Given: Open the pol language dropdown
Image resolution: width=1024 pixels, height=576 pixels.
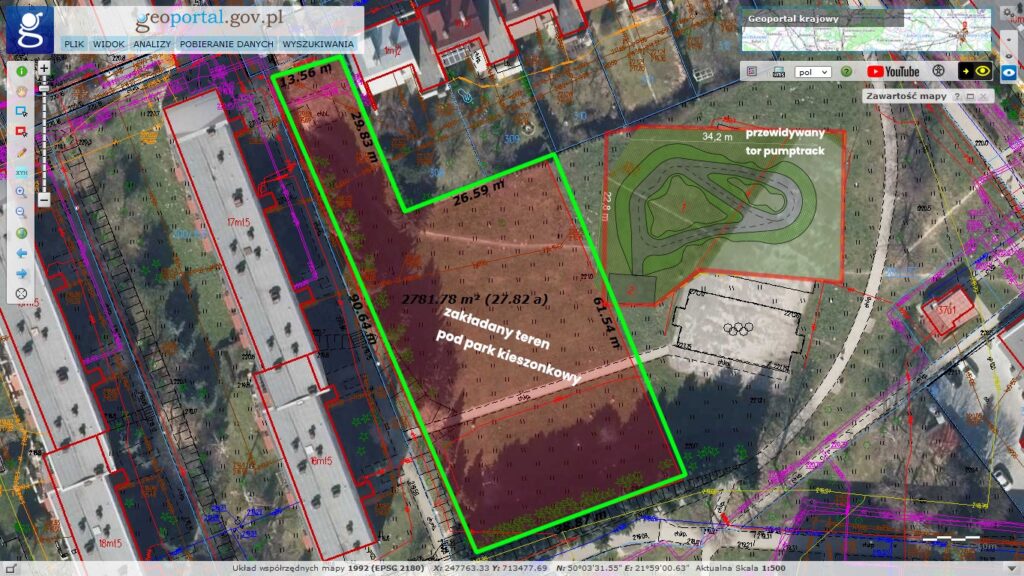Looking at the screenshot, I should [x=812, y=72].
